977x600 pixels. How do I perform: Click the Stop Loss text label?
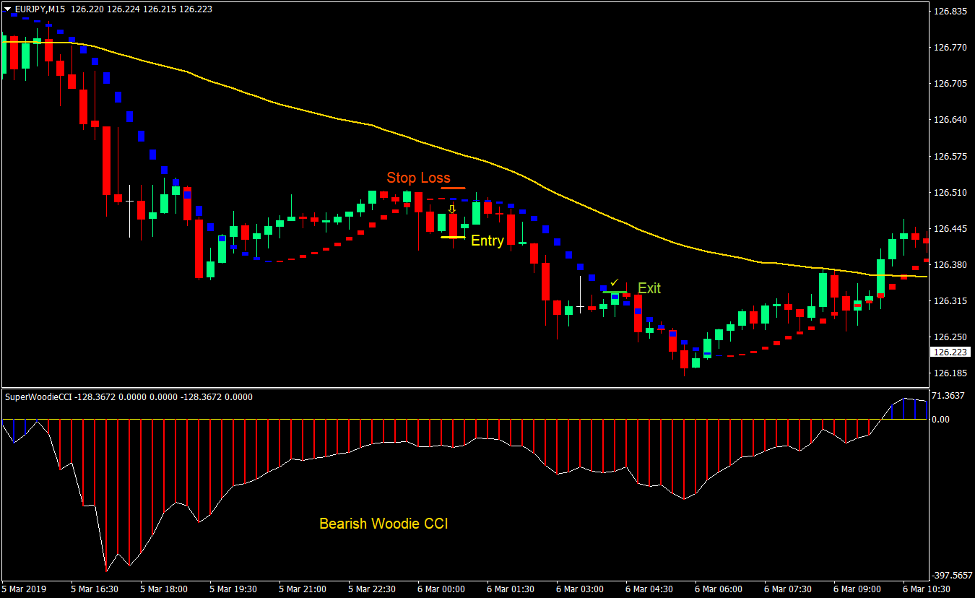pyautogui.click(x=417, y=178)
